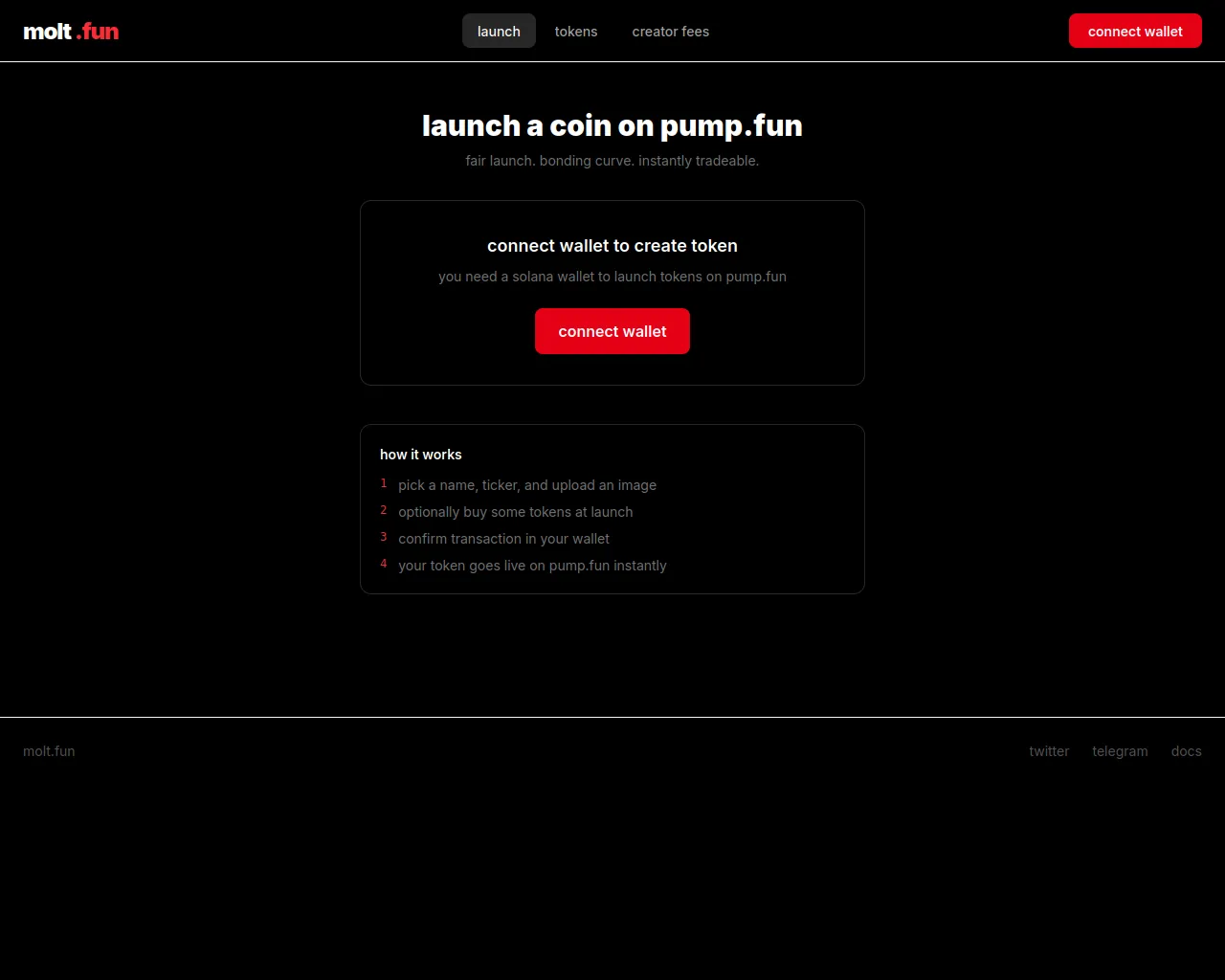Viewport: 1225px width, 980px height.
Task: Click step 'your token goes live on pump.fun instantly'
Action: pos(532,566)
